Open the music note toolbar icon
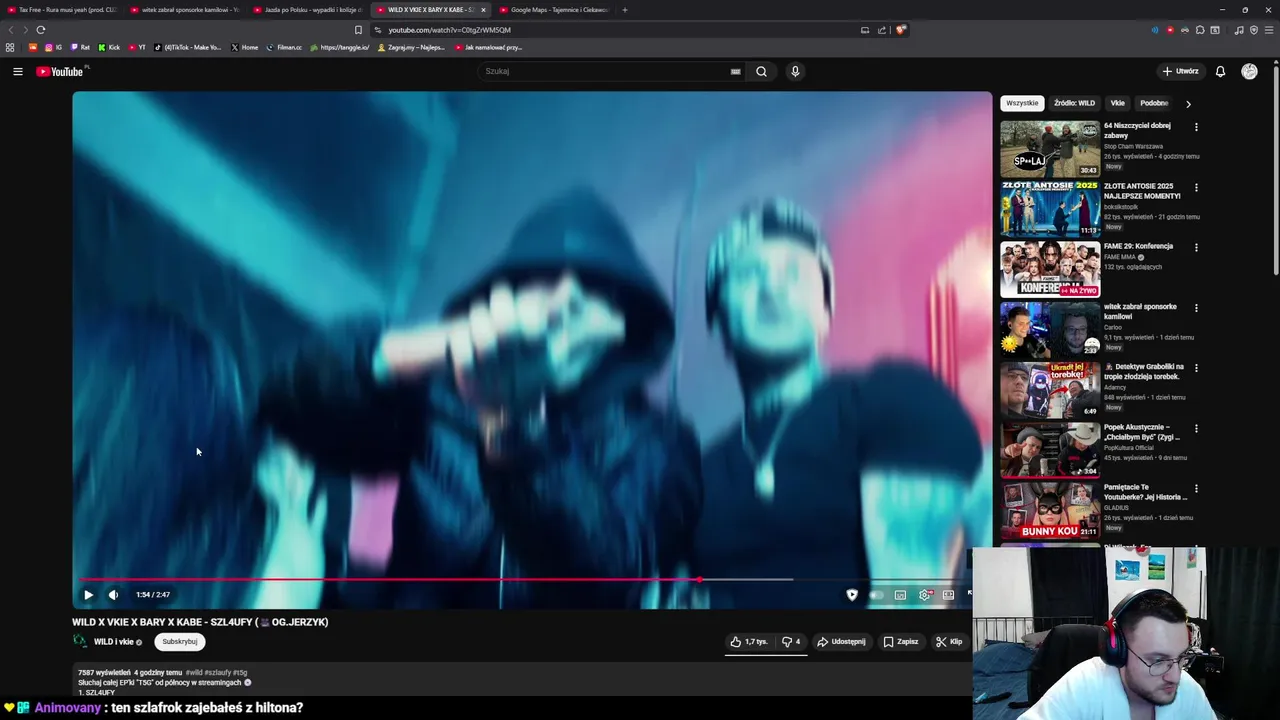This screenshot has width=1280, height=720. [x=1239, y=30]
